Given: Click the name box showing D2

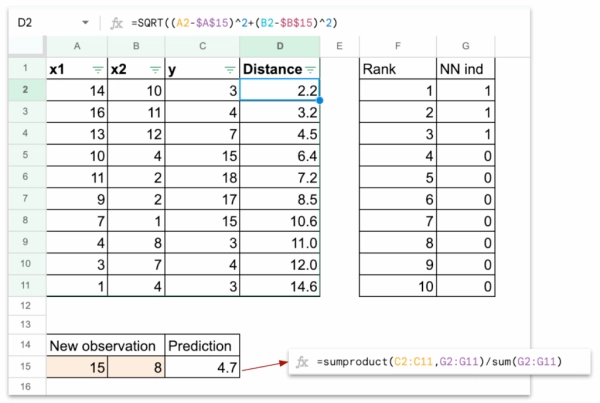Looking at the screenshot, I should tap(40, 21).
